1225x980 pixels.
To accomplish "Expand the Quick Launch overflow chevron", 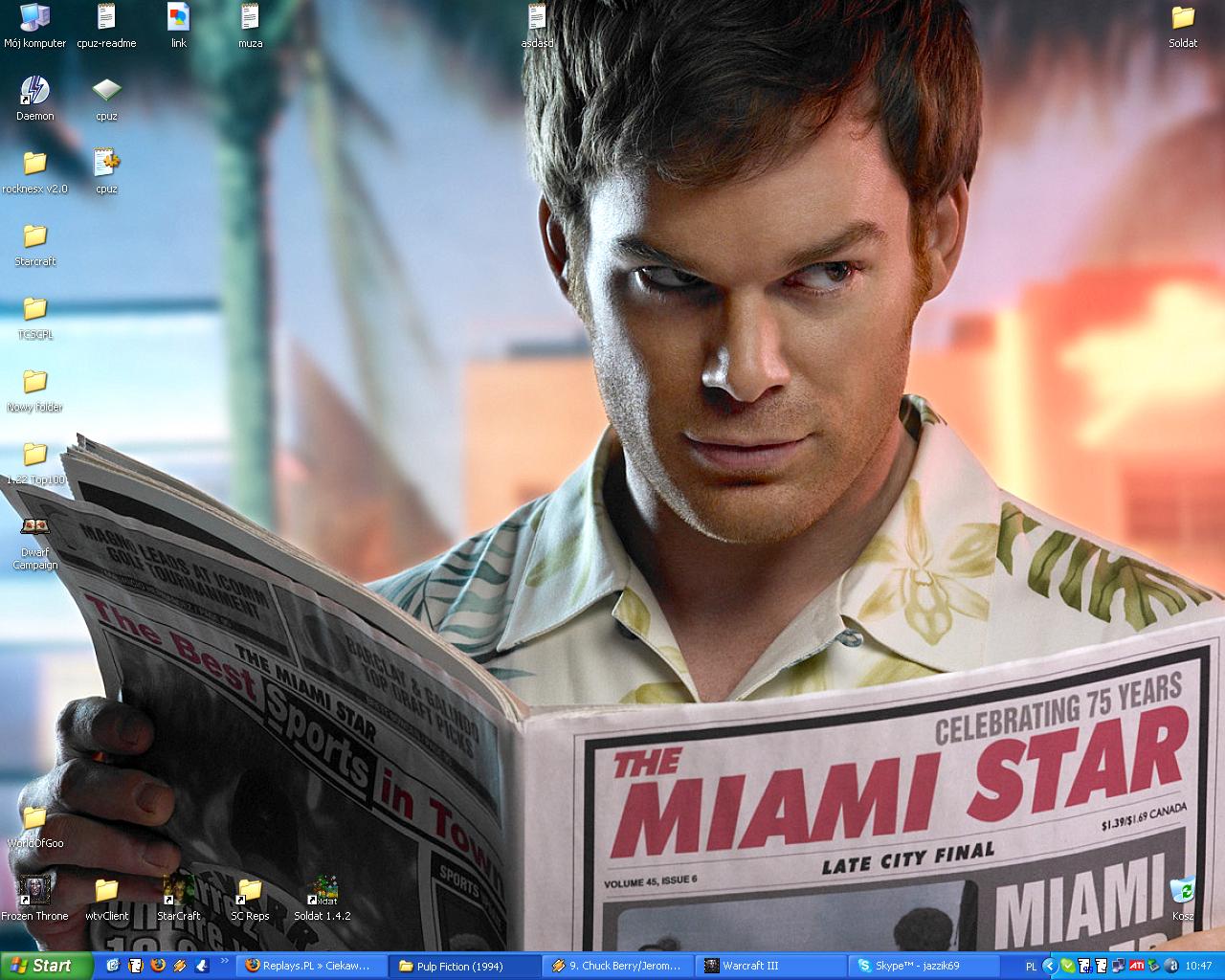I will pyautogui.click(x=225, y=961).
